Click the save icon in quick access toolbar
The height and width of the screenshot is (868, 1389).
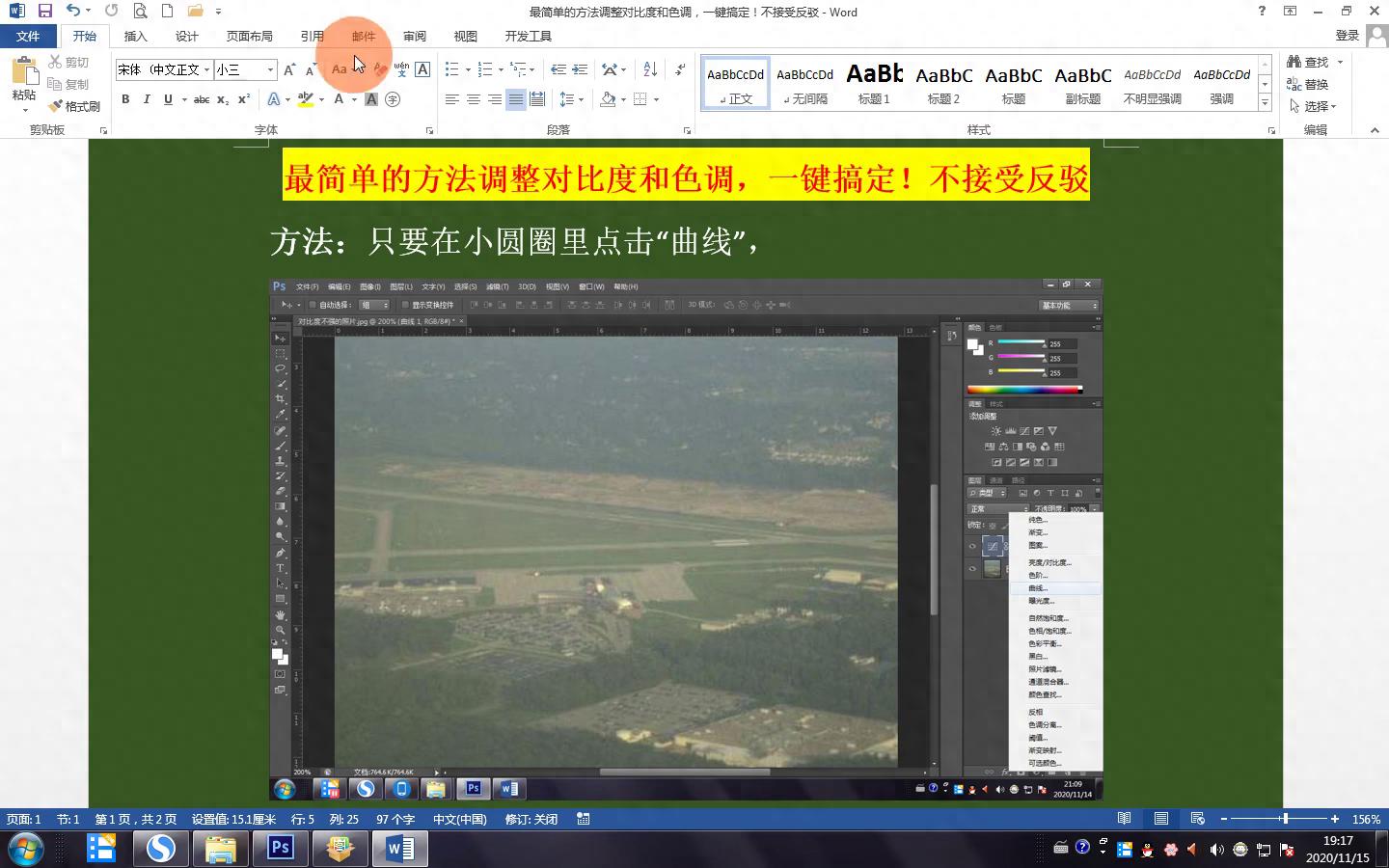(x=45, y=12)
